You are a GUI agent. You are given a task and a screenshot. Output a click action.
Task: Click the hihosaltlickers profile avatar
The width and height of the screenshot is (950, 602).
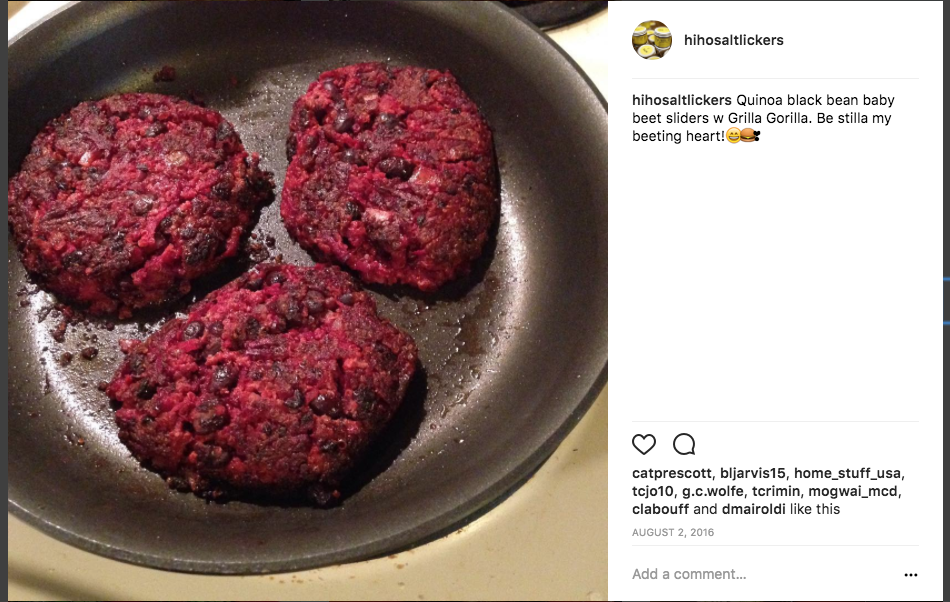652,40
